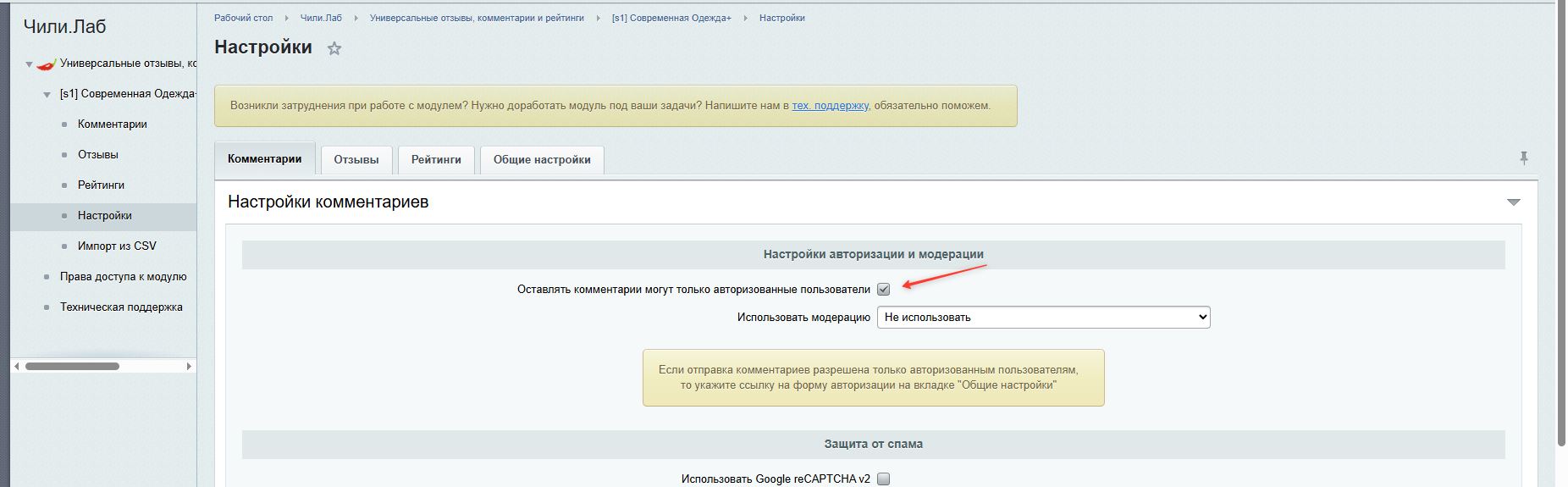This screenshot has height=487, width=1568.
Task: Open Права доступа к модулю item
Action: [123, 277]
